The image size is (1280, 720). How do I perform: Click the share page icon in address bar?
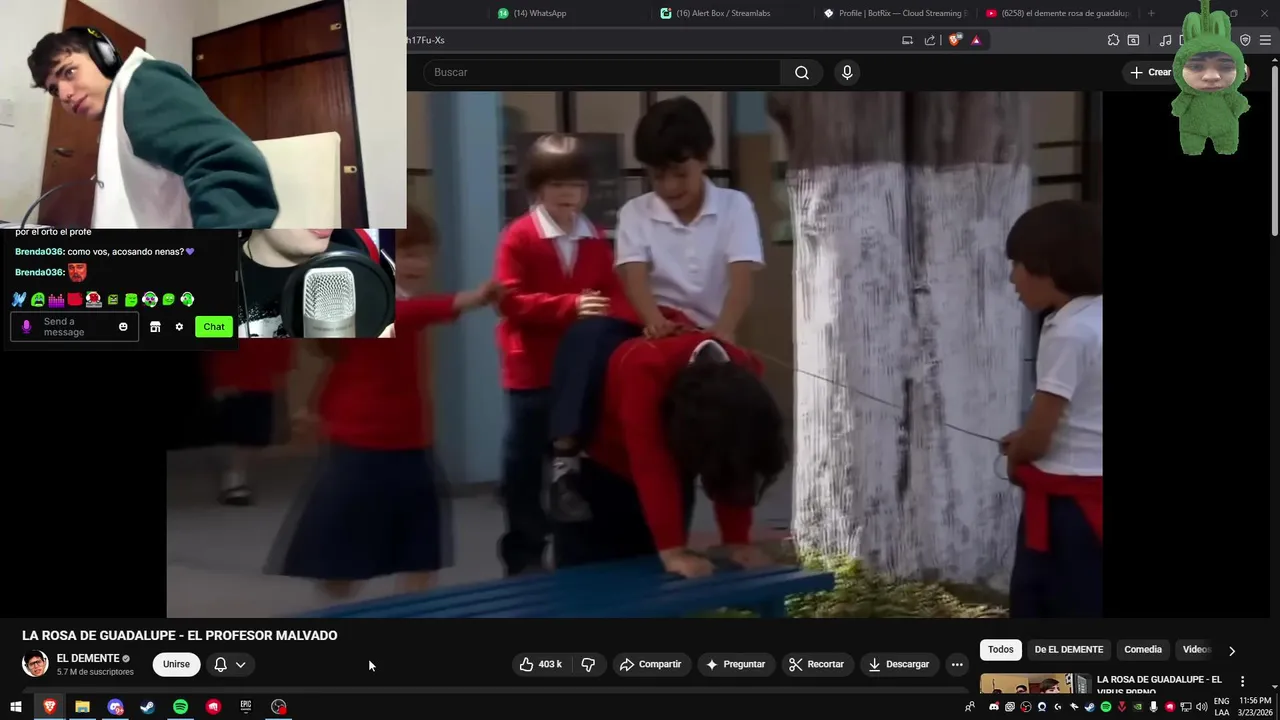point(930,40)
